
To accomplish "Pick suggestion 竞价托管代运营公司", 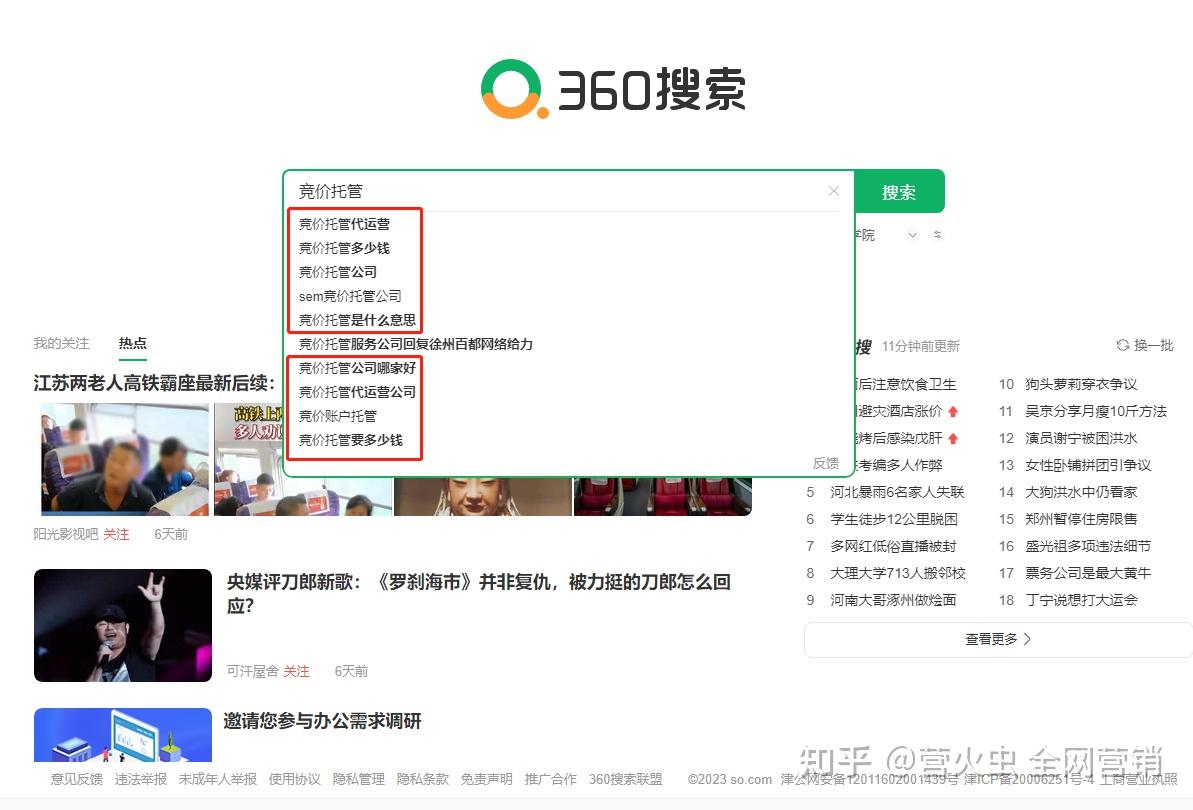I will 357,392.
